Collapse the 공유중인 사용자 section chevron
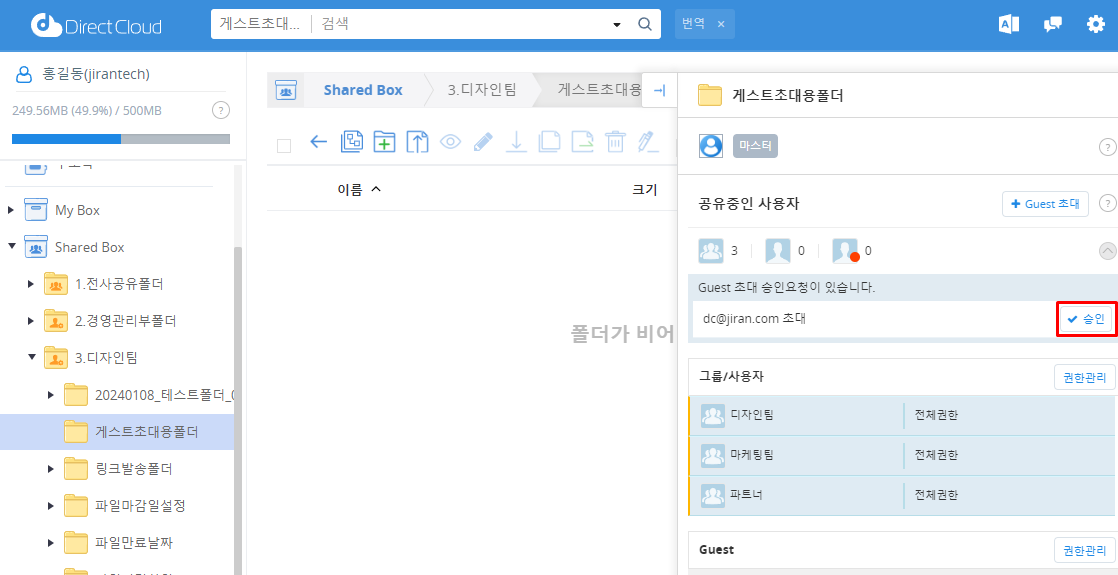 (1107, 251)
